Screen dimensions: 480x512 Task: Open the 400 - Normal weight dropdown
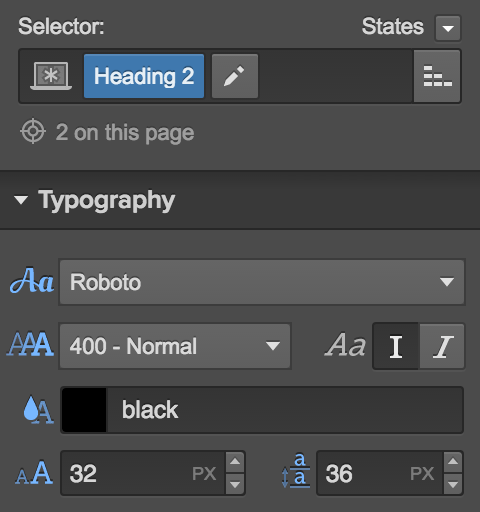tap(175, 346)
